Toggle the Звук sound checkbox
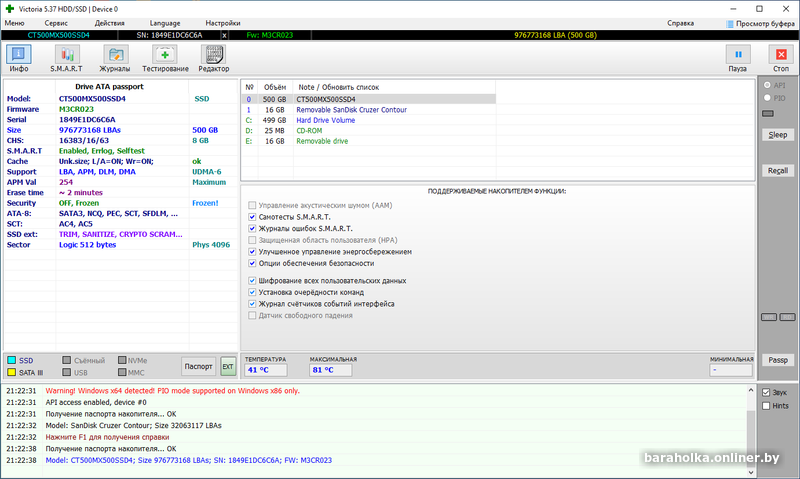The width and height of the screenshot is (800, 479). point(766,392)
